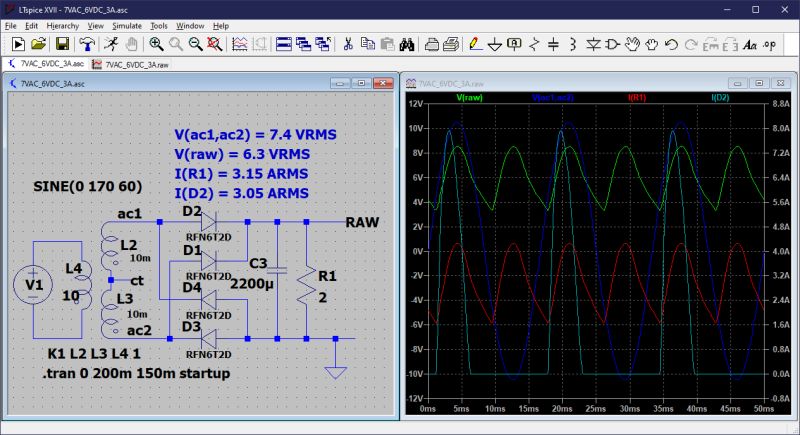Click the 50ms time axis label
The width and height of the screenshot is (800, 435).
[764, 408]
